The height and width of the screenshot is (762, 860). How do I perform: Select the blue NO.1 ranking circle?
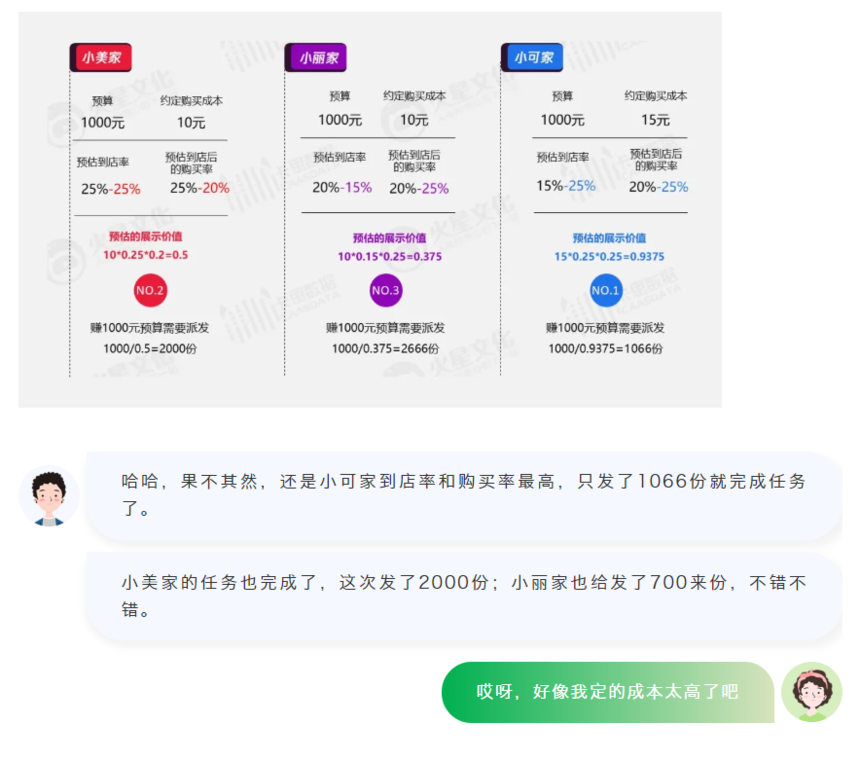[x=605, y=291]
